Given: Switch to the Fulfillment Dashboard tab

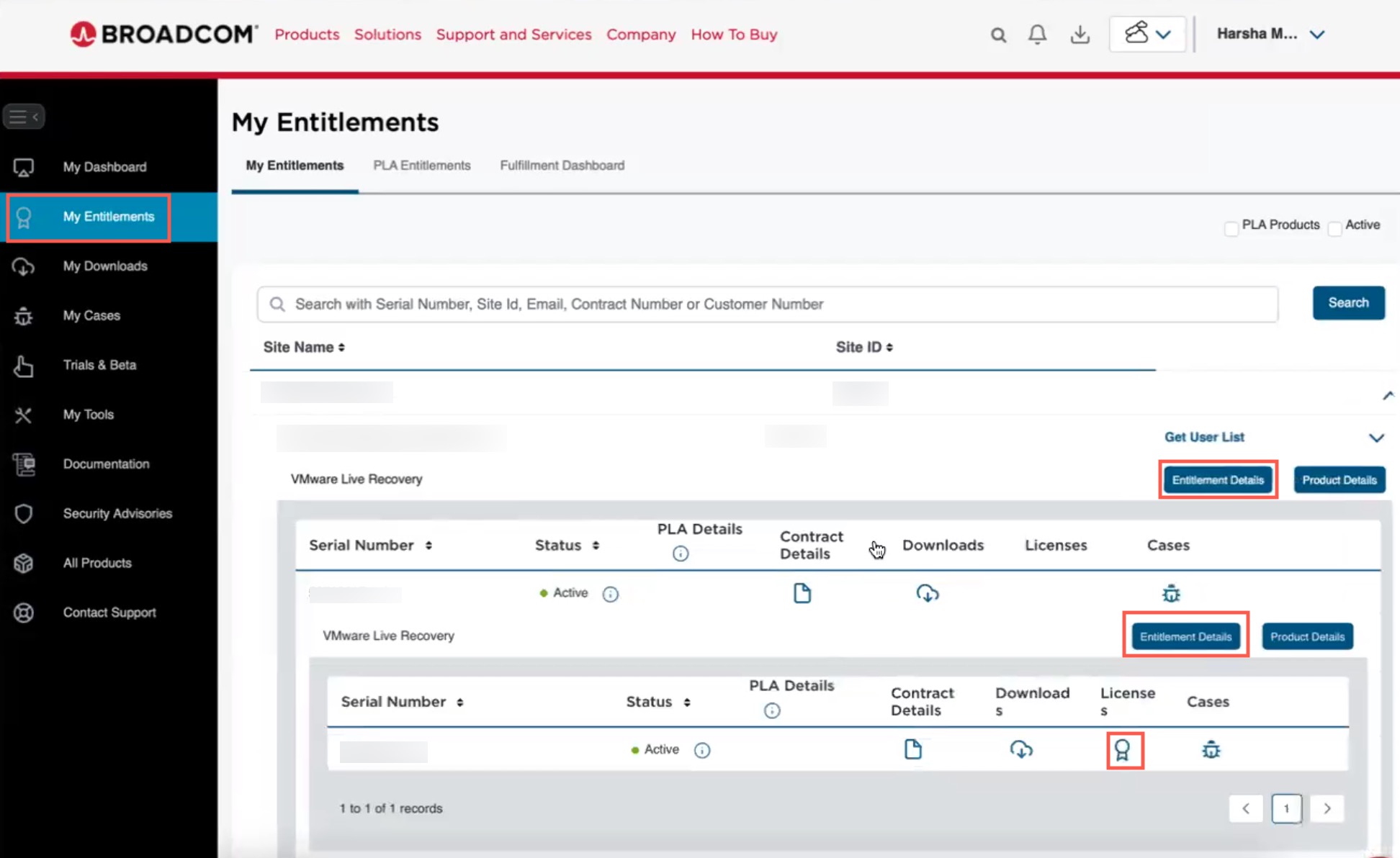Looking at the screenshot, I should [562, 166].
